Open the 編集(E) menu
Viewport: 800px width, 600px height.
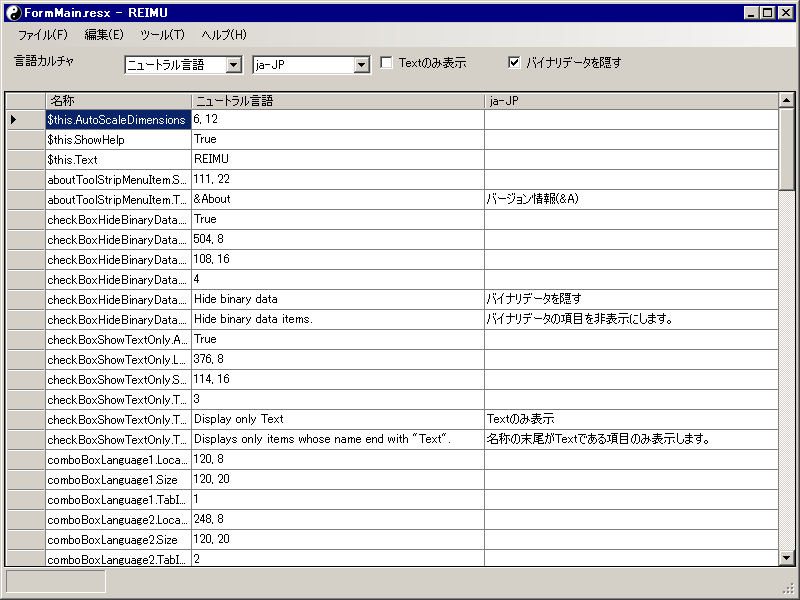[x=104, y=35]
